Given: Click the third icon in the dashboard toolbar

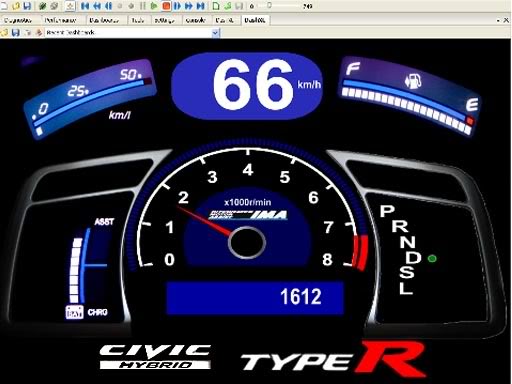Looking at the screenshot, I should pos(27,33).
